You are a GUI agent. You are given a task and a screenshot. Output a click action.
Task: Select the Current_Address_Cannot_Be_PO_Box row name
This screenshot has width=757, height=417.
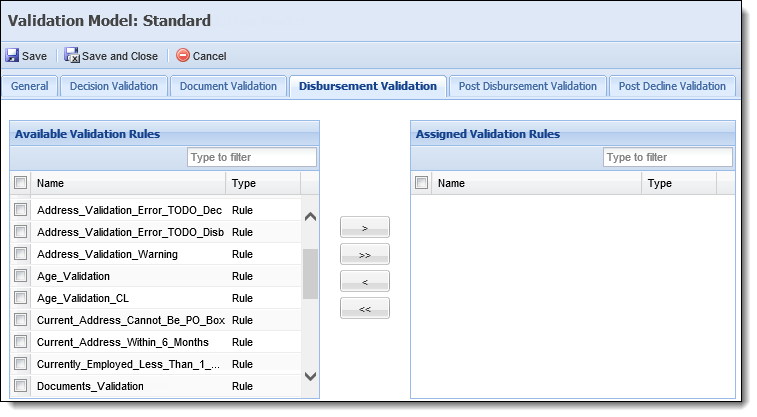click(131, 320)
